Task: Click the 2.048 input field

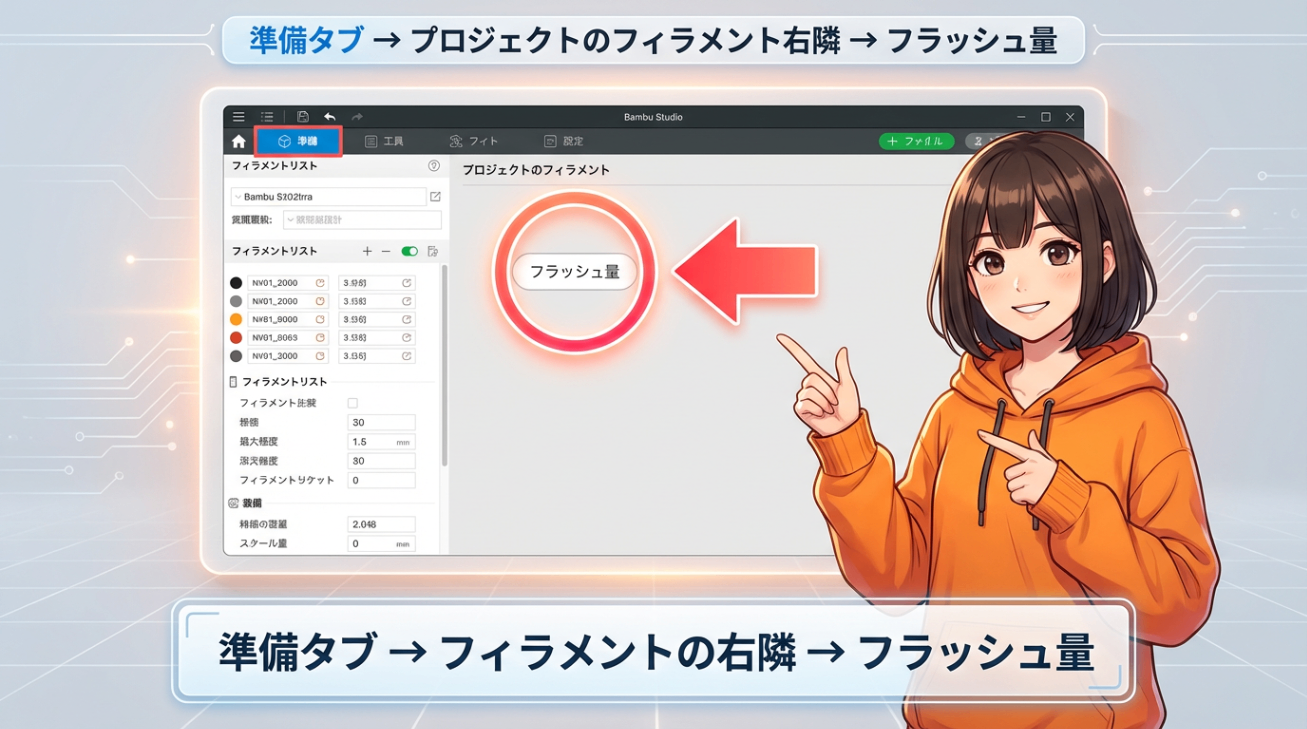Action: point(381,524)
